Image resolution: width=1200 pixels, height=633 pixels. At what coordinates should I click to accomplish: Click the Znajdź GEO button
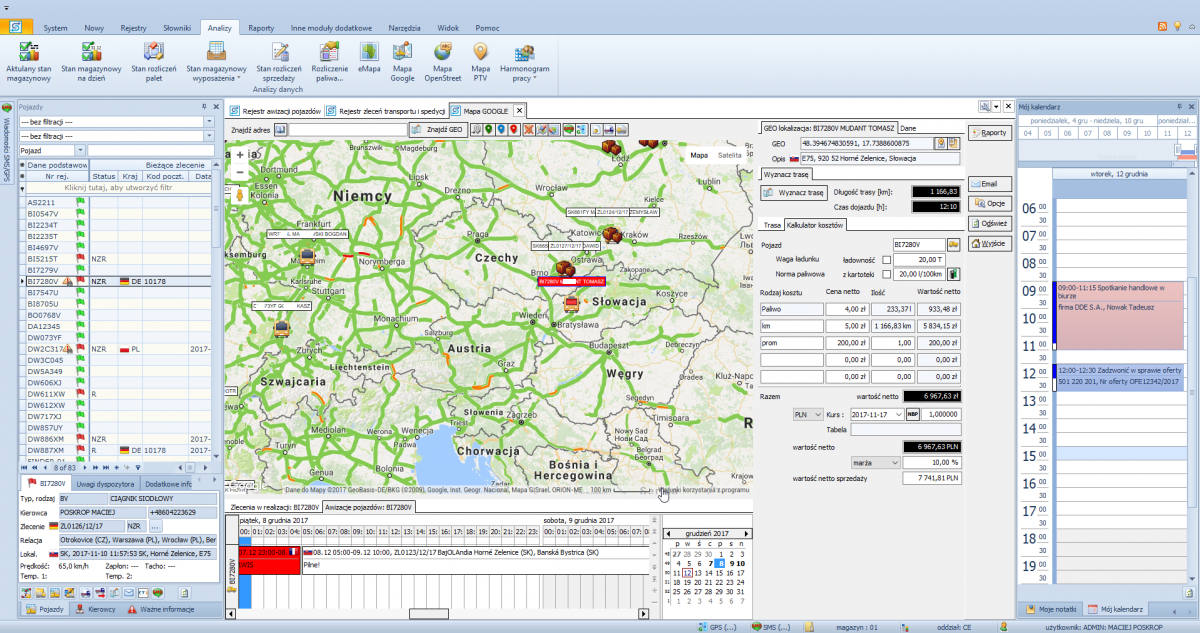tap(436, 129)
